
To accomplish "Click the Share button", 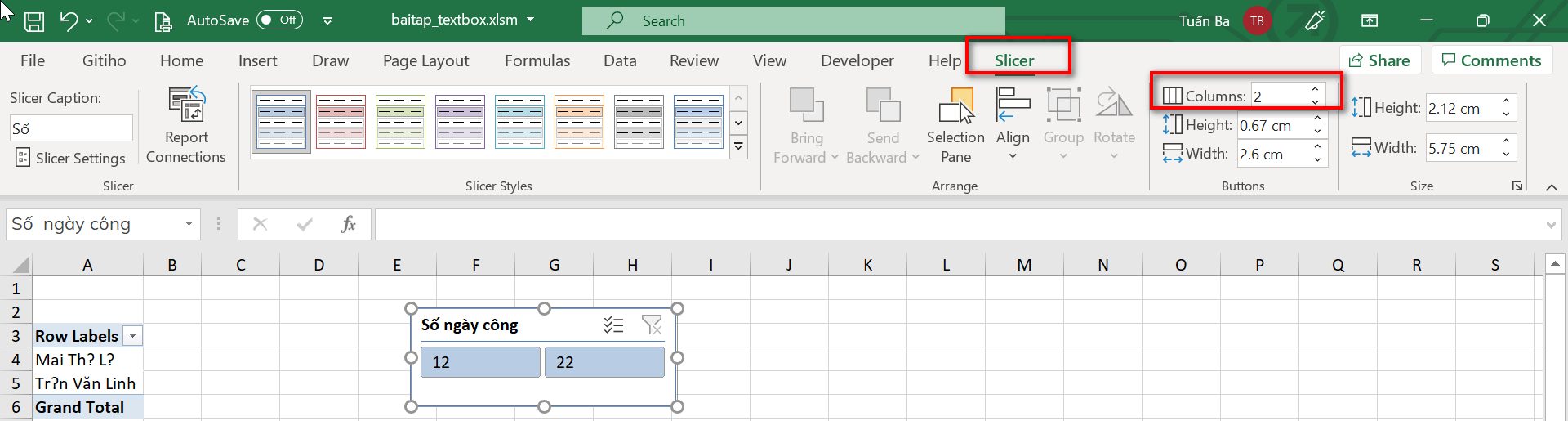I will pyautogui.click(x=1379, y=60).
